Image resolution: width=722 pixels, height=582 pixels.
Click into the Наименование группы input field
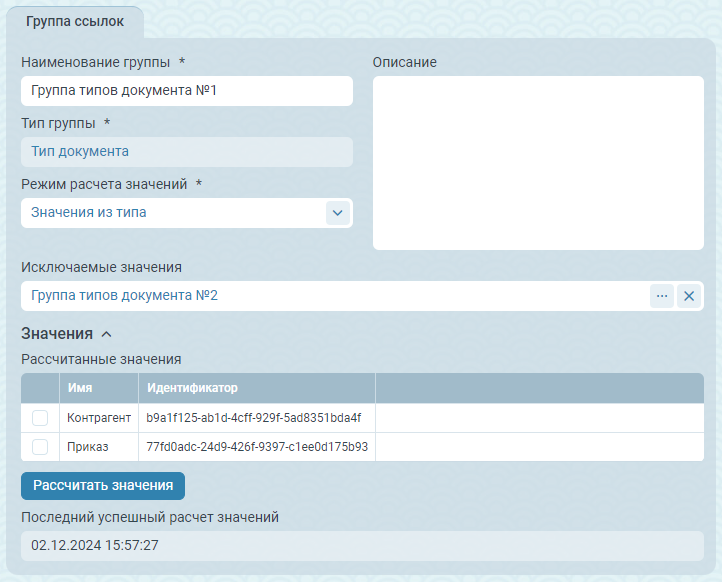186,91
